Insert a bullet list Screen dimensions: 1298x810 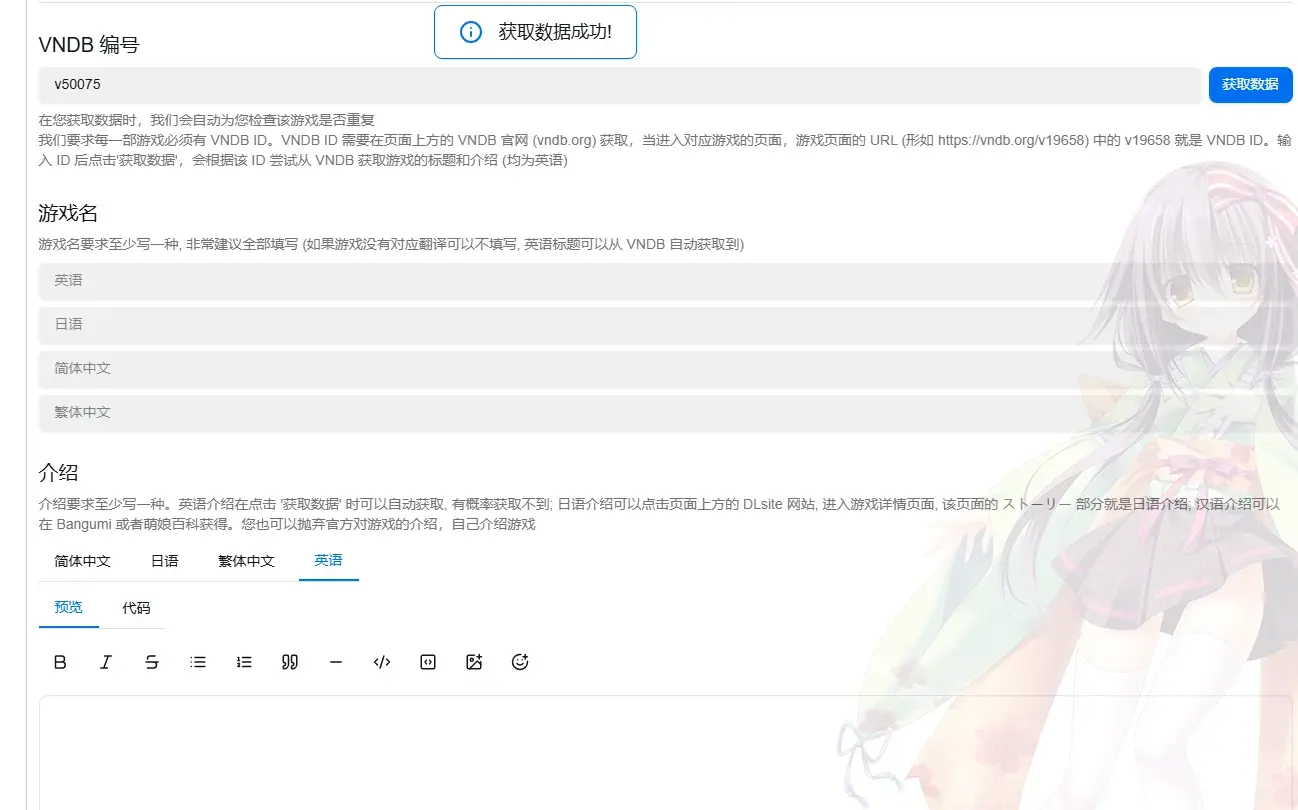(198, 662)
